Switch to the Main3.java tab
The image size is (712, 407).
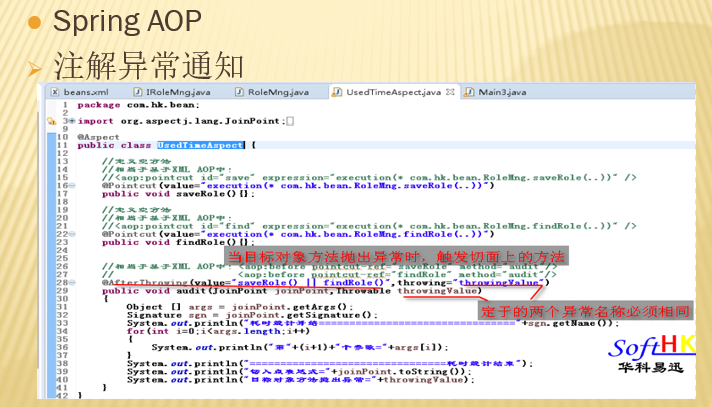495,92
